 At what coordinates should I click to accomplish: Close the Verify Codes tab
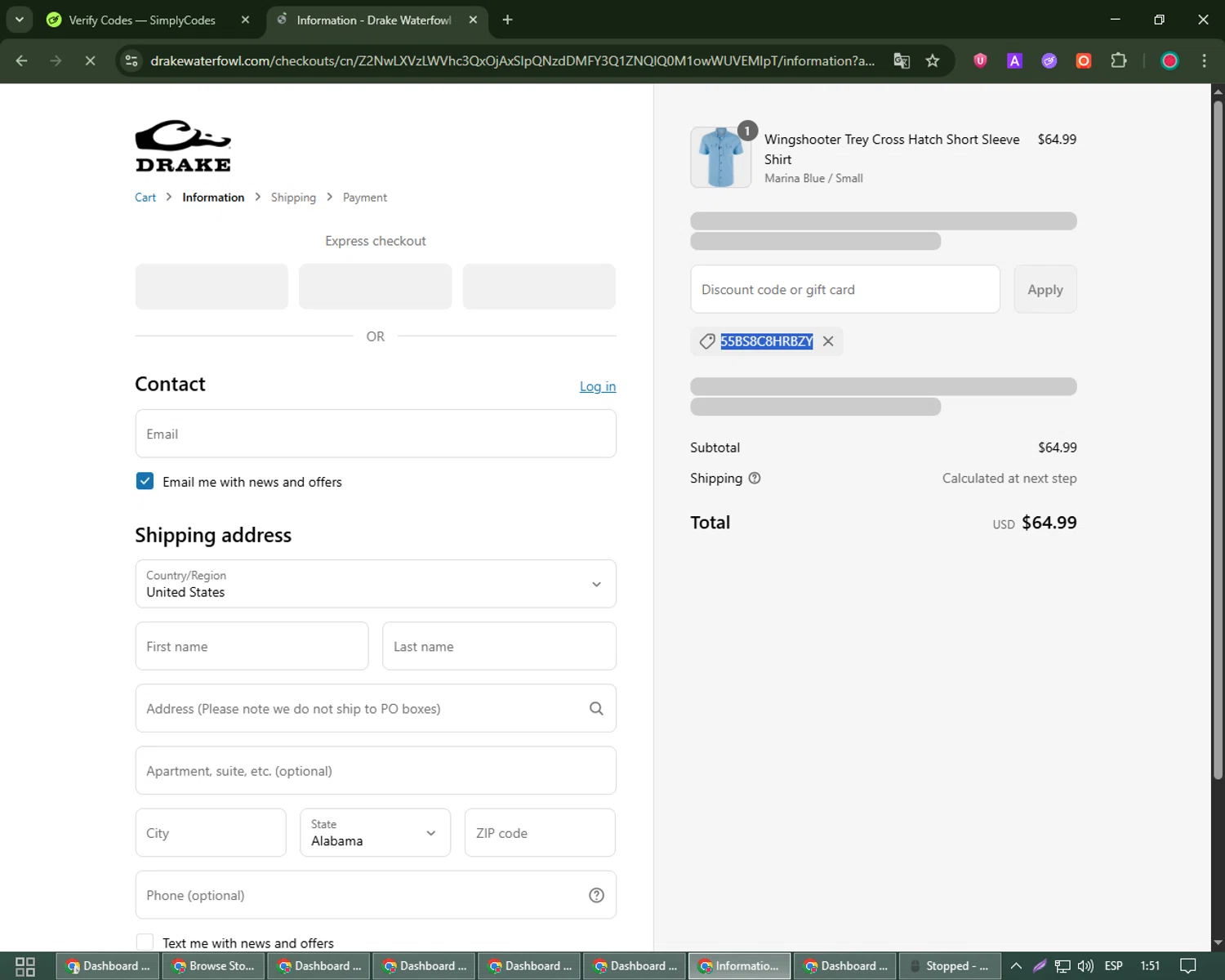tap(245, 20)
